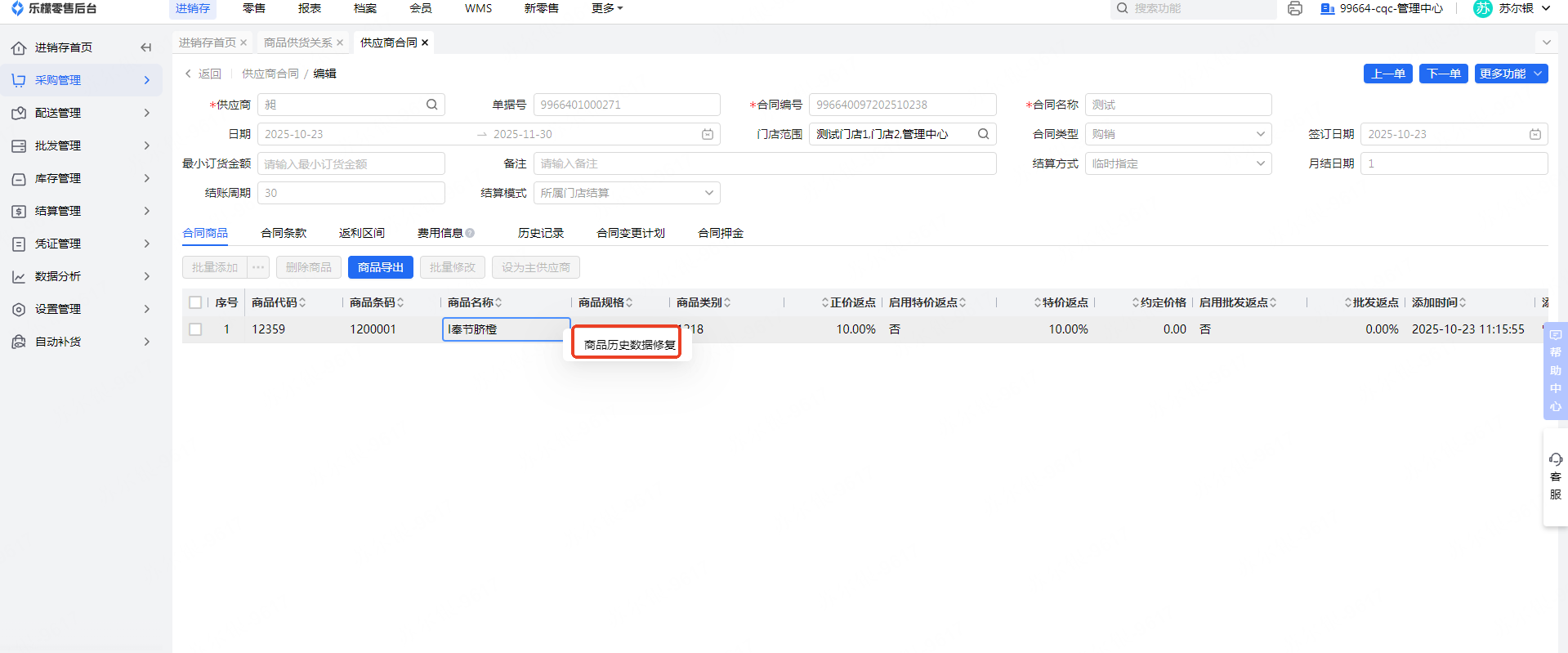
Task: Sort by 商品代码 column header
Action: [x=279, y=302]
